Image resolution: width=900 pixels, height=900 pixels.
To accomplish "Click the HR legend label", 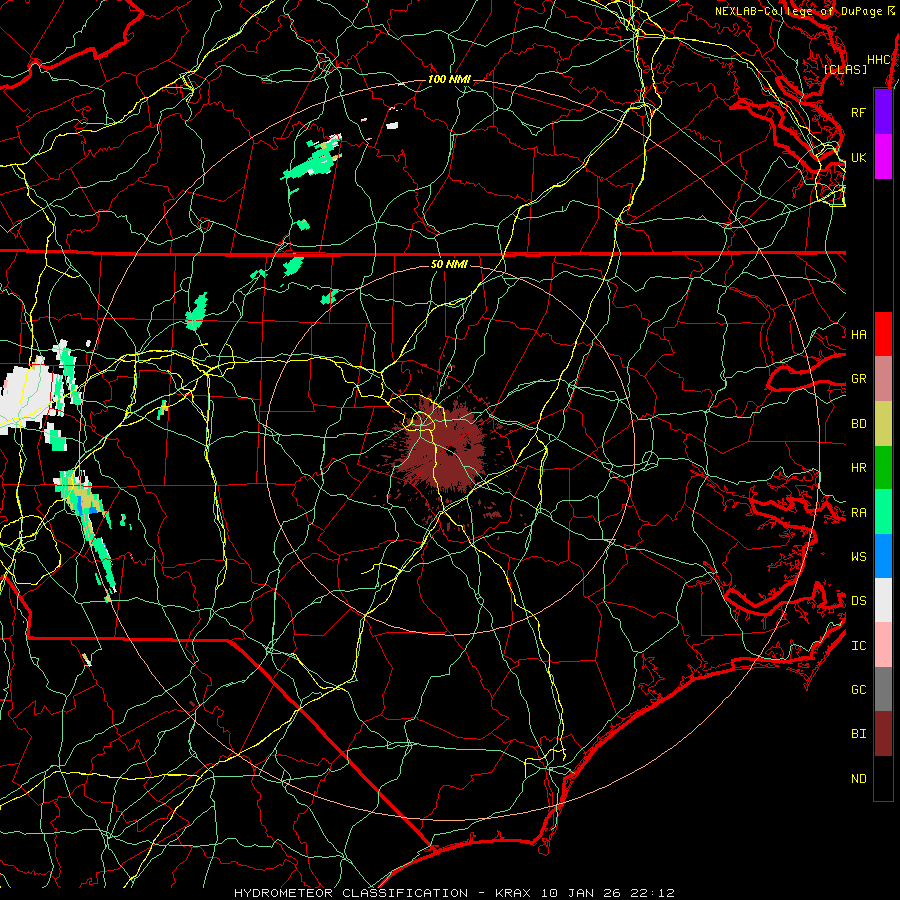I will 859,468.
